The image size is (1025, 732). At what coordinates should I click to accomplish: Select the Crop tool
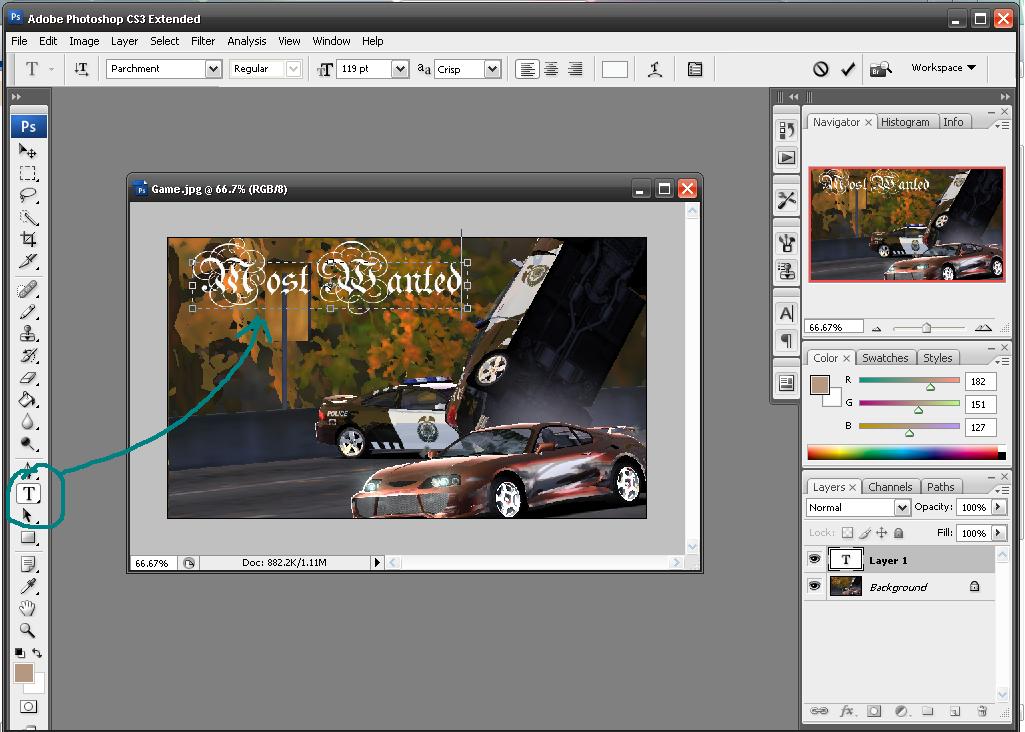point(28,240)
